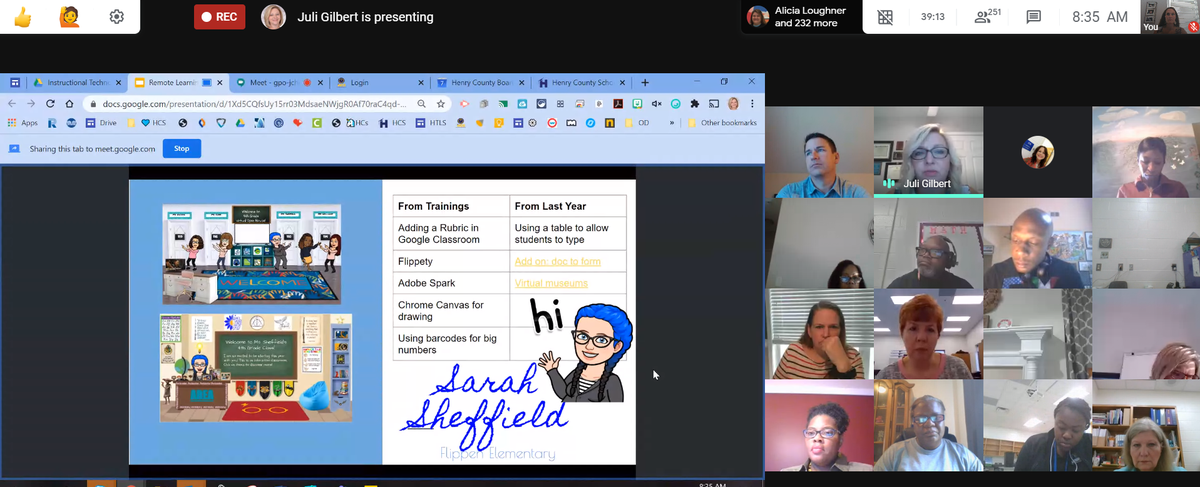Click the browser home icon
1200x487 pixels.
pos(68,103)
